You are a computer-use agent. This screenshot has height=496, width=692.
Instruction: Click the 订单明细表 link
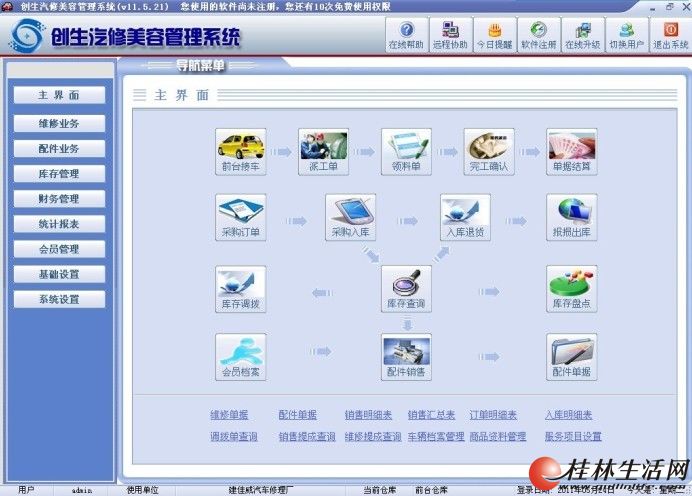493,415
